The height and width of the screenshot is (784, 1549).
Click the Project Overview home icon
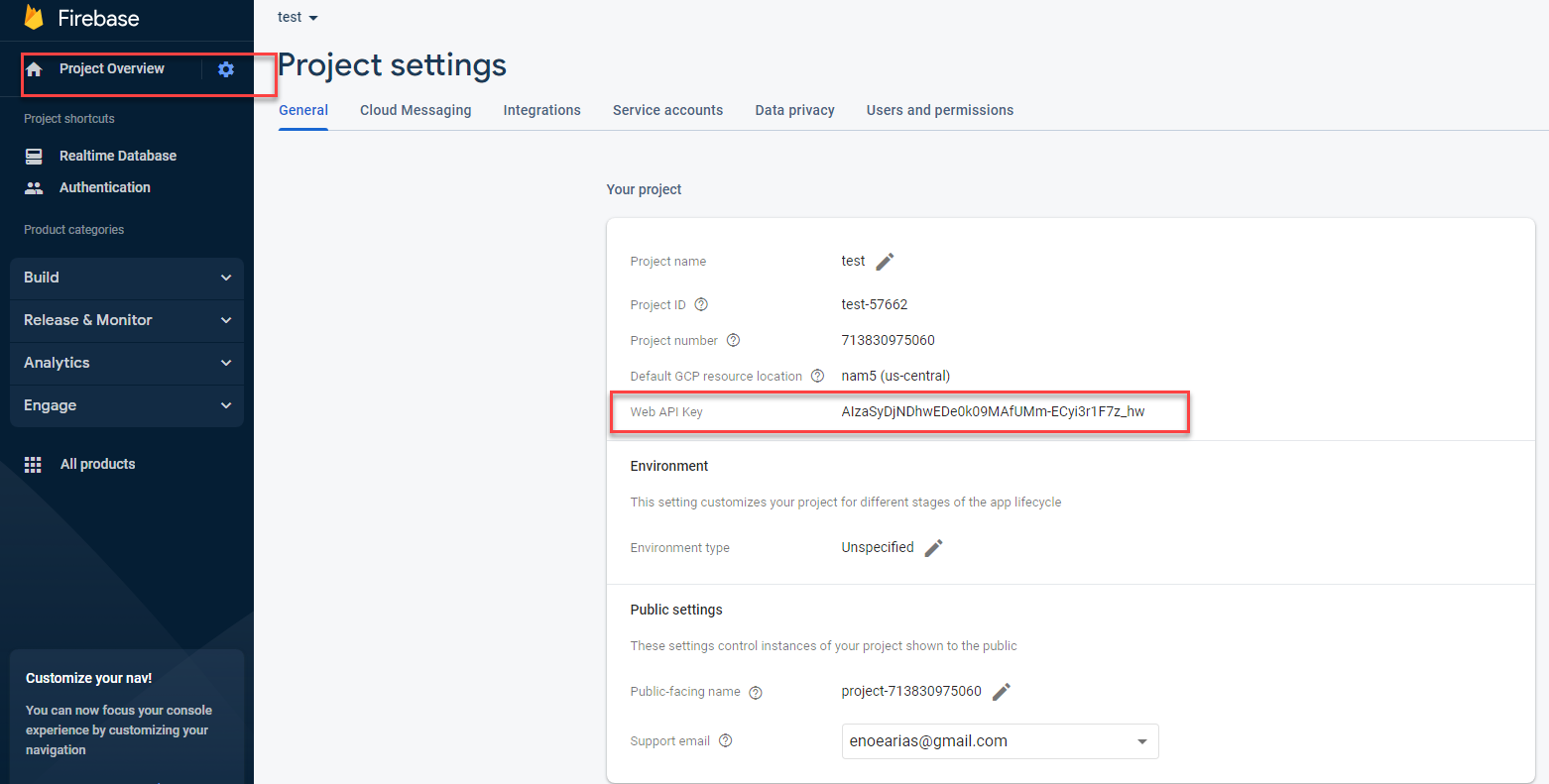point(35,69)
